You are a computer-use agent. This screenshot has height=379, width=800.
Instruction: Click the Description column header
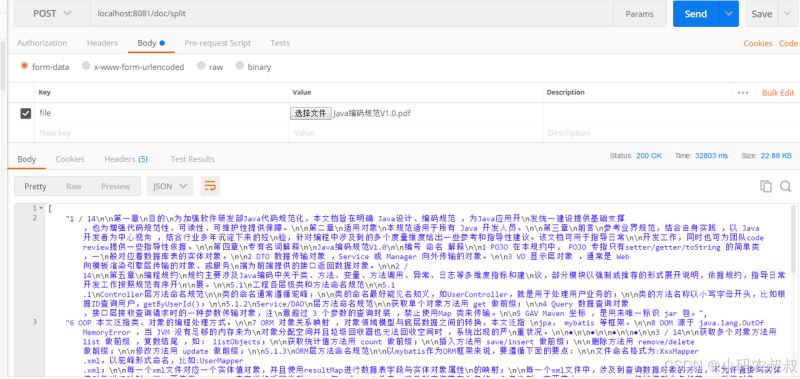coord(565,93)
